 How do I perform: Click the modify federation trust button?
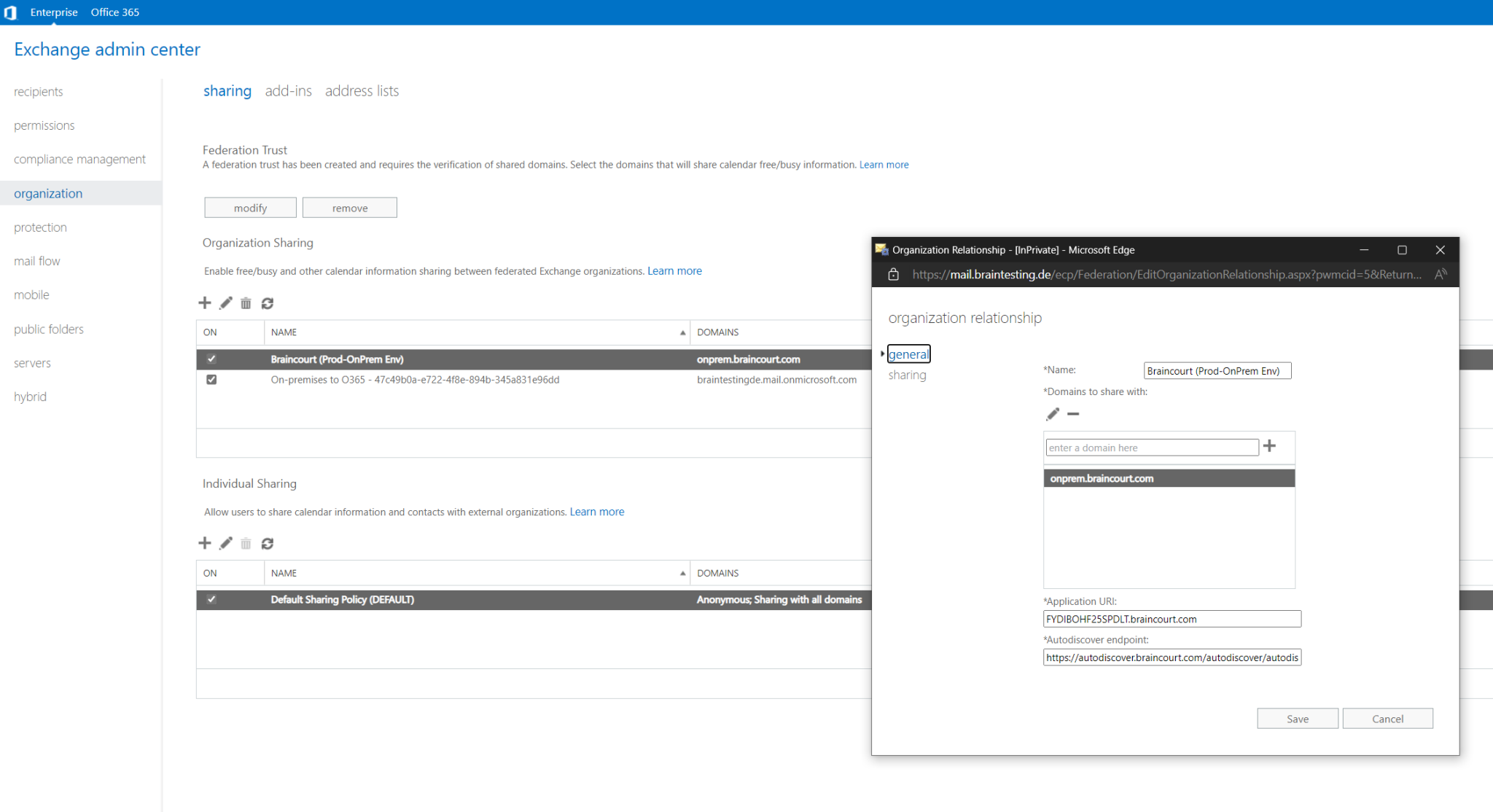click(250, 208)
